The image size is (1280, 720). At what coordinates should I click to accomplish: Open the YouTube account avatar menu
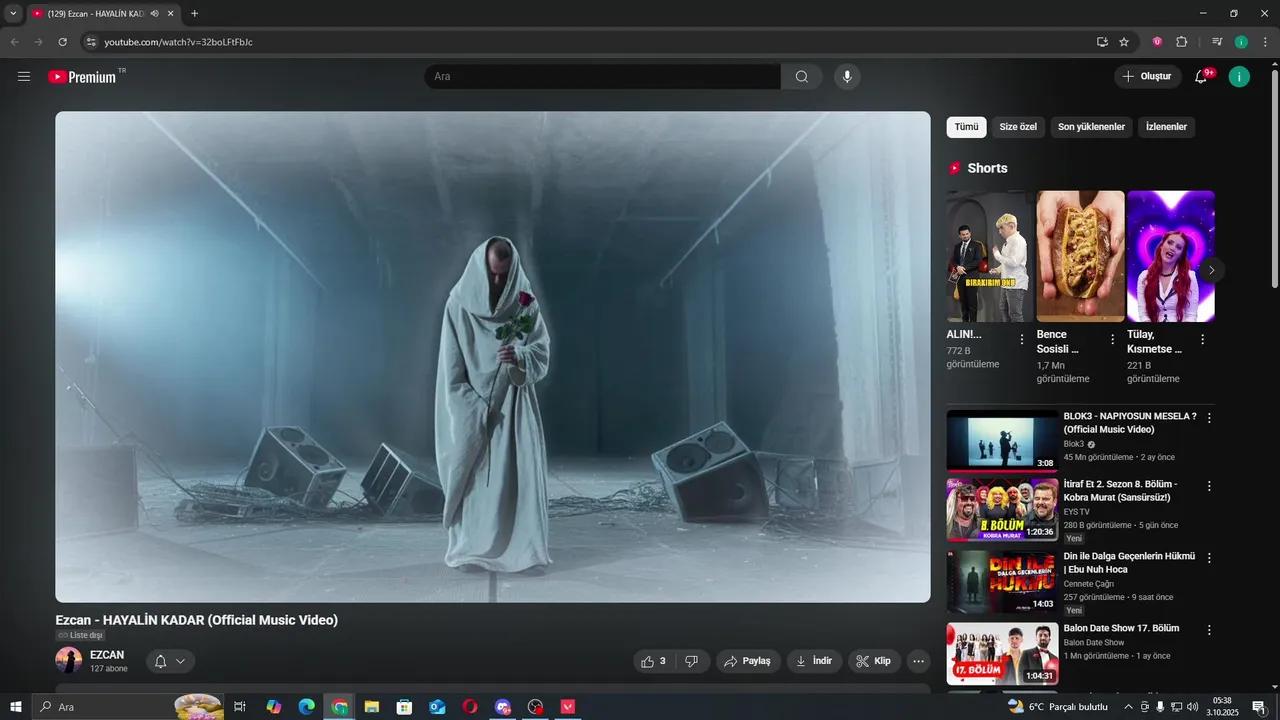tap(1239, 77)
